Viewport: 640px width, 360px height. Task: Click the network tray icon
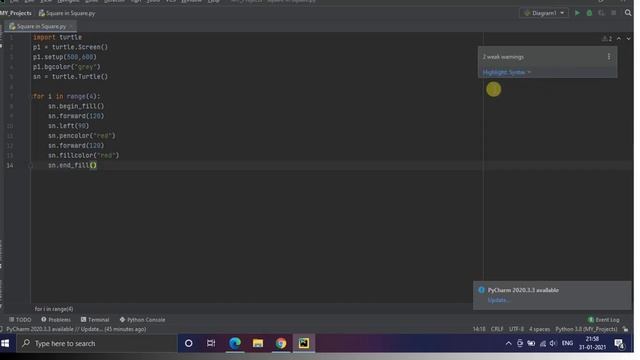click(x=542, y=343)
